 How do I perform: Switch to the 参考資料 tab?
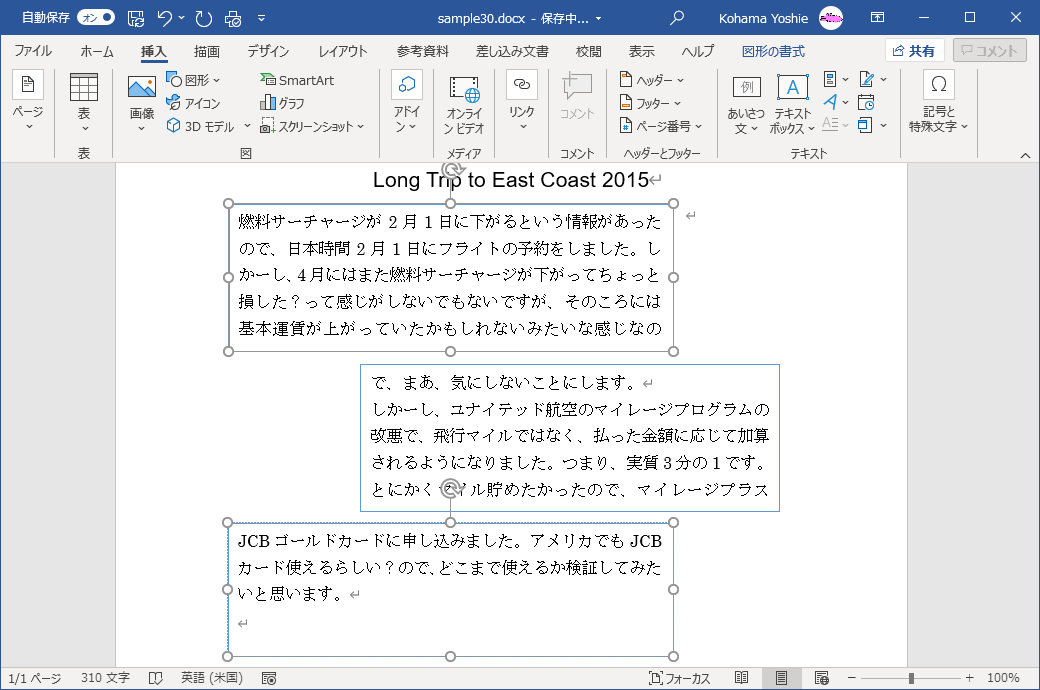click(422, 51)
